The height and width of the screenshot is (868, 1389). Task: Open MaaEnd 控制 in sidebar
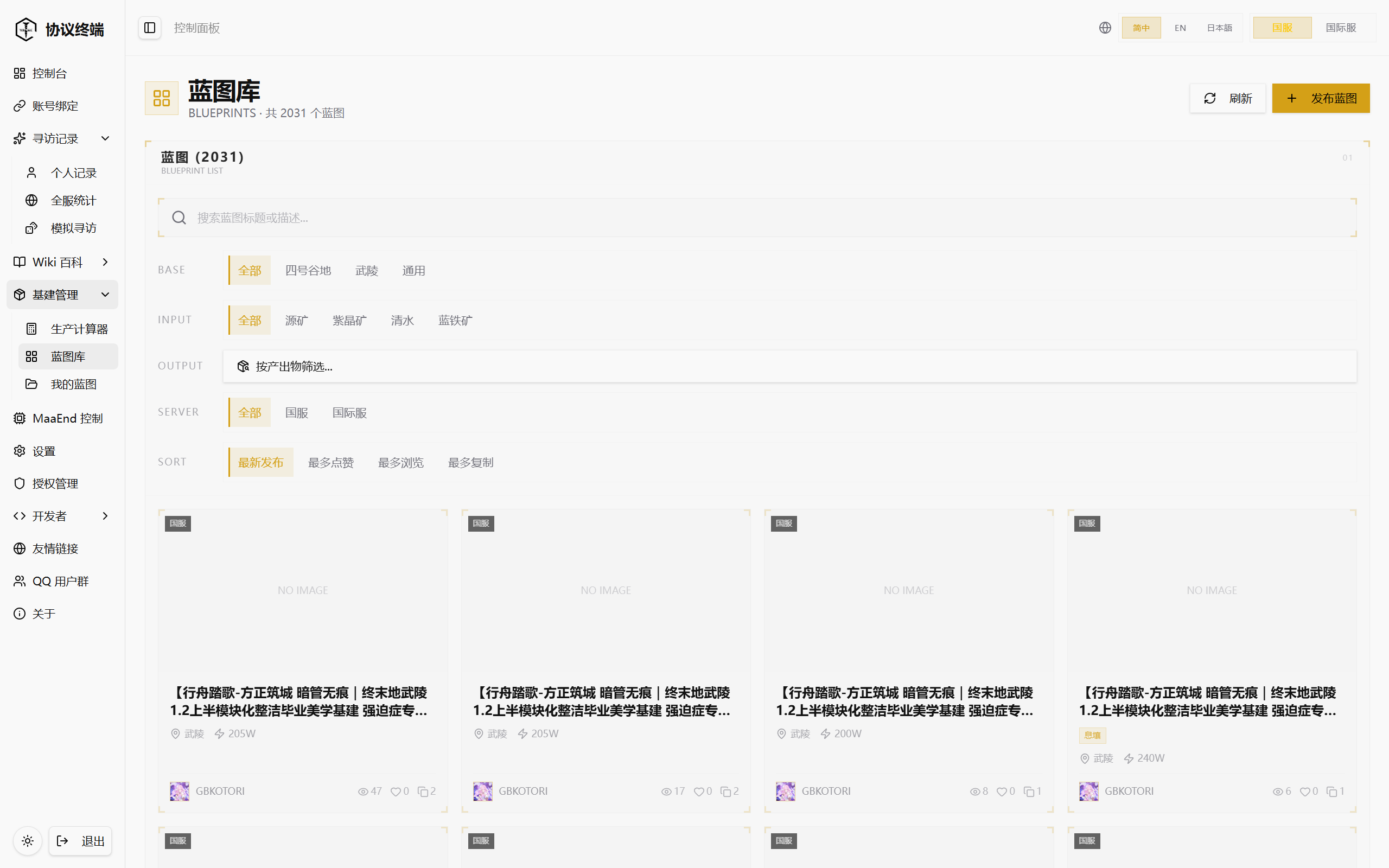click(x=62, y=418)
